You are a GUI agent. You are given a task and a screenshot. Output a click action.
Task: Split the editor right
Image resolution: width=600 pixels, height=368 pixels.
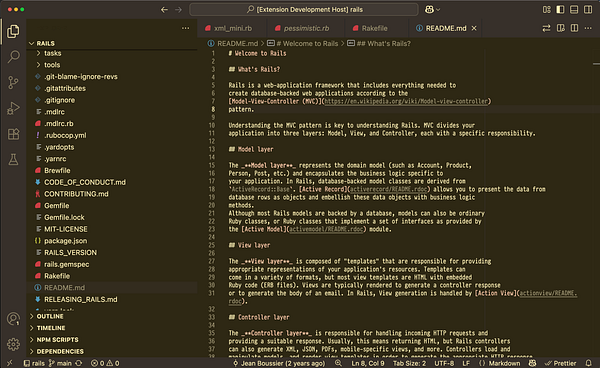[574, 28]
